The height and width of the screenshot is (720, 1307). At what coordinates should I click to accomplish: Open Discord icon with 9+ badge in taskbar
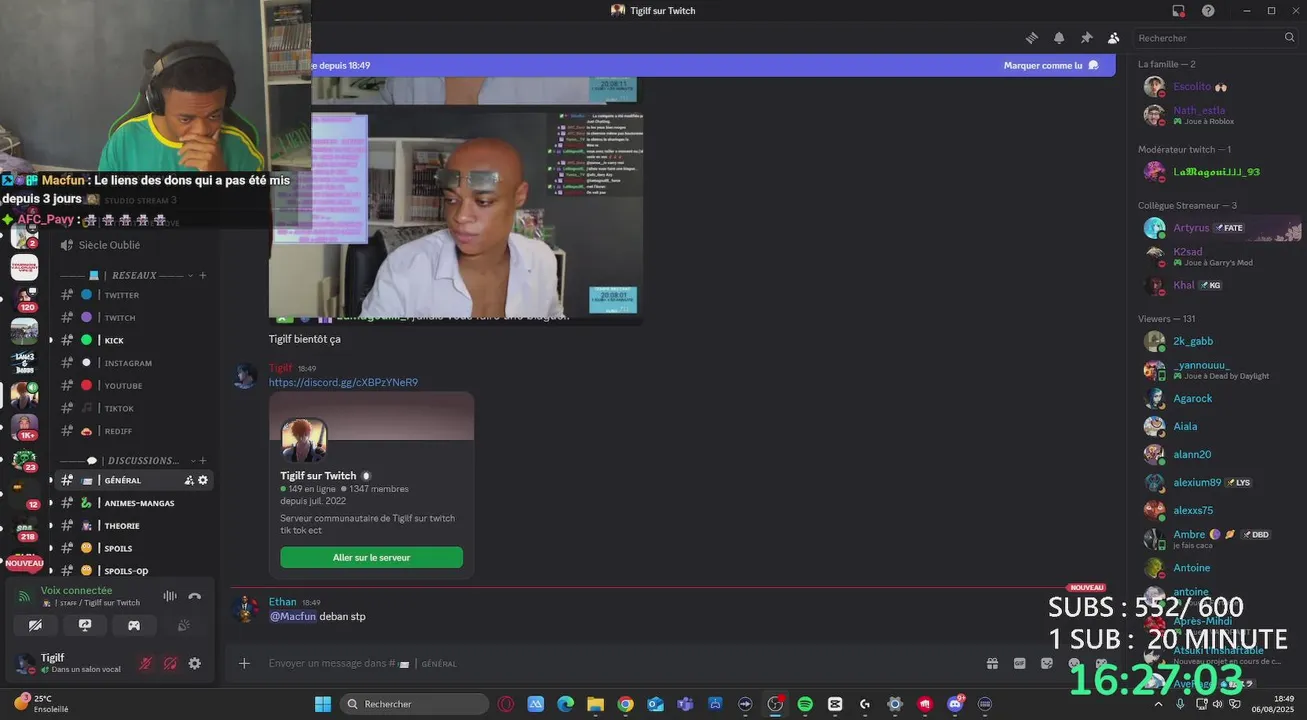click(x=955, y=704)
